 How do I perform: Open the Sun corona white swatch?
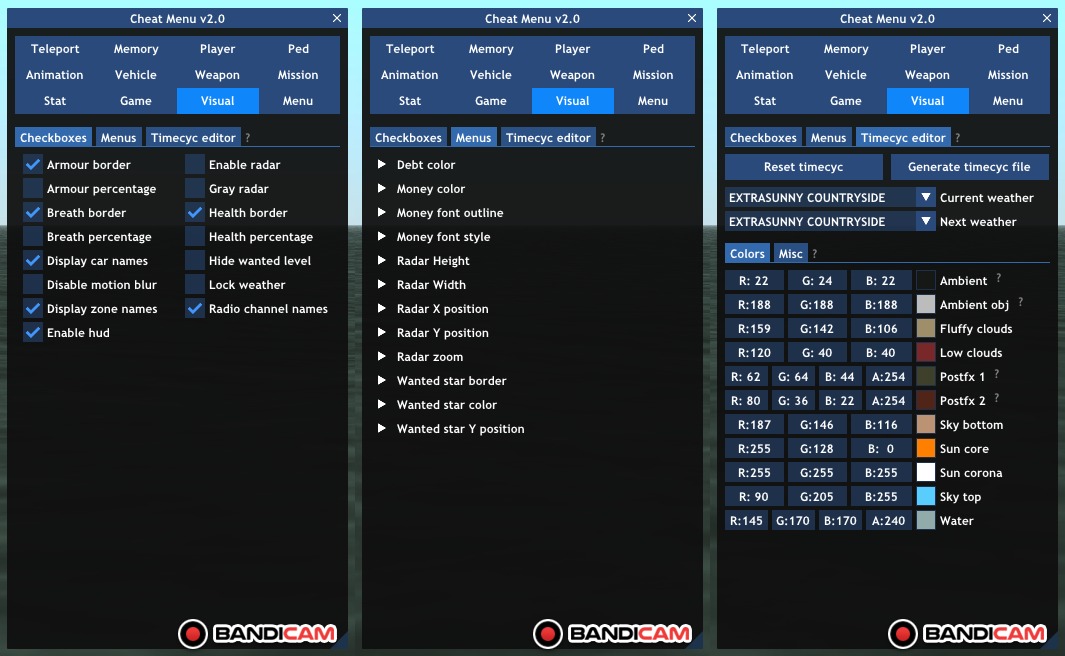(x=925, y=472)
